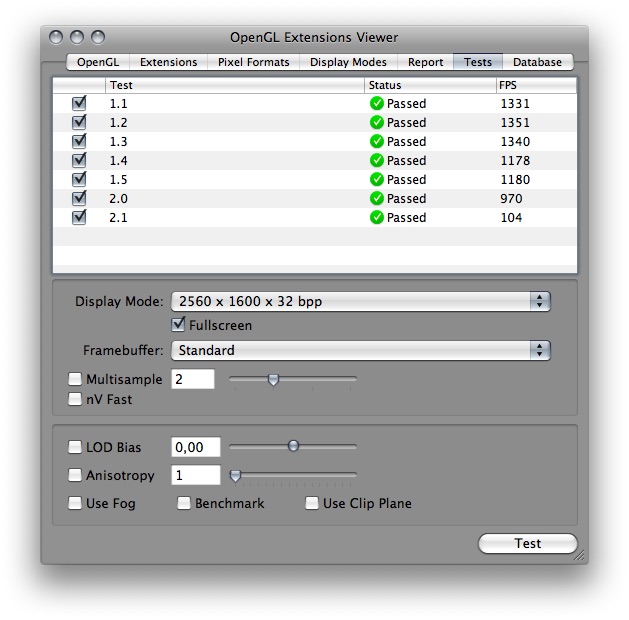Click the Multisample value field
This screenshot has width=629, height=620.
193,379
